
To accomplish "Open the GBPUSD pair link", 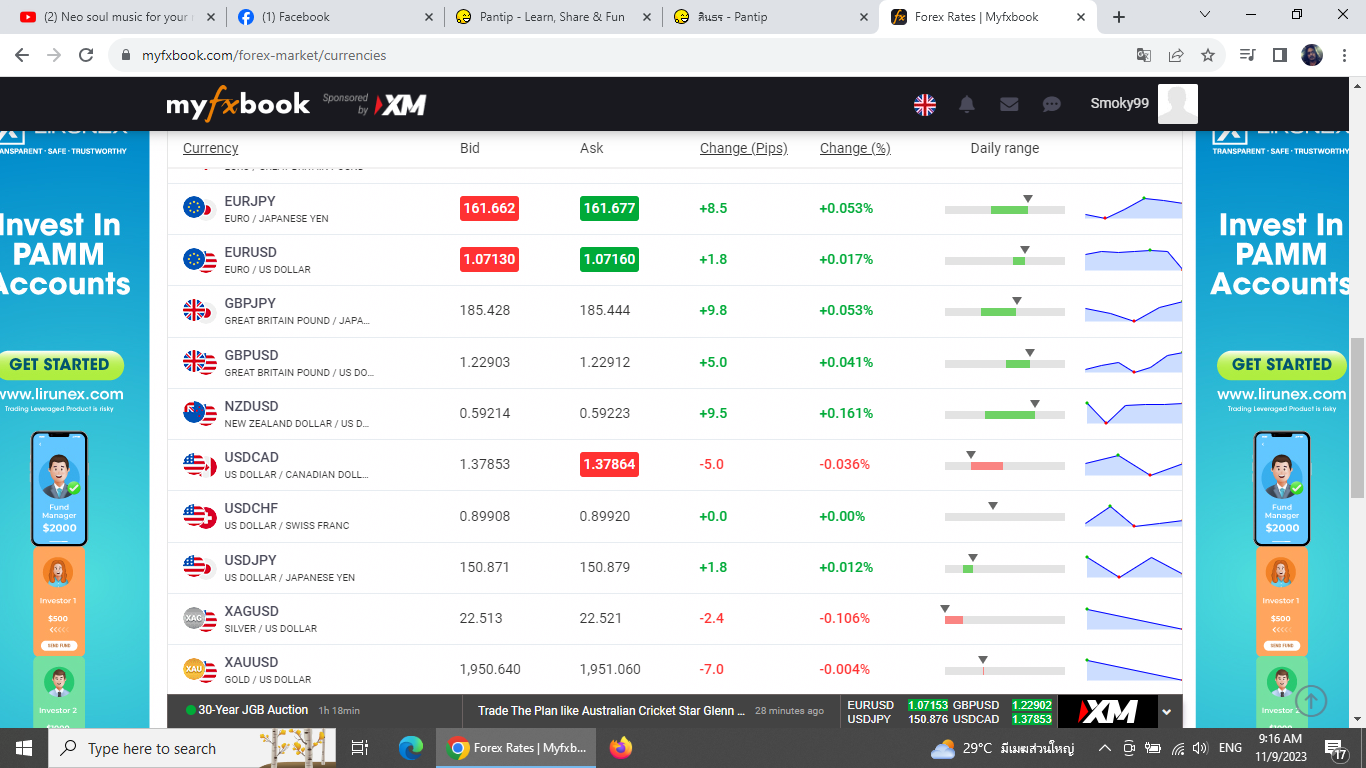I will coord(251,355).
